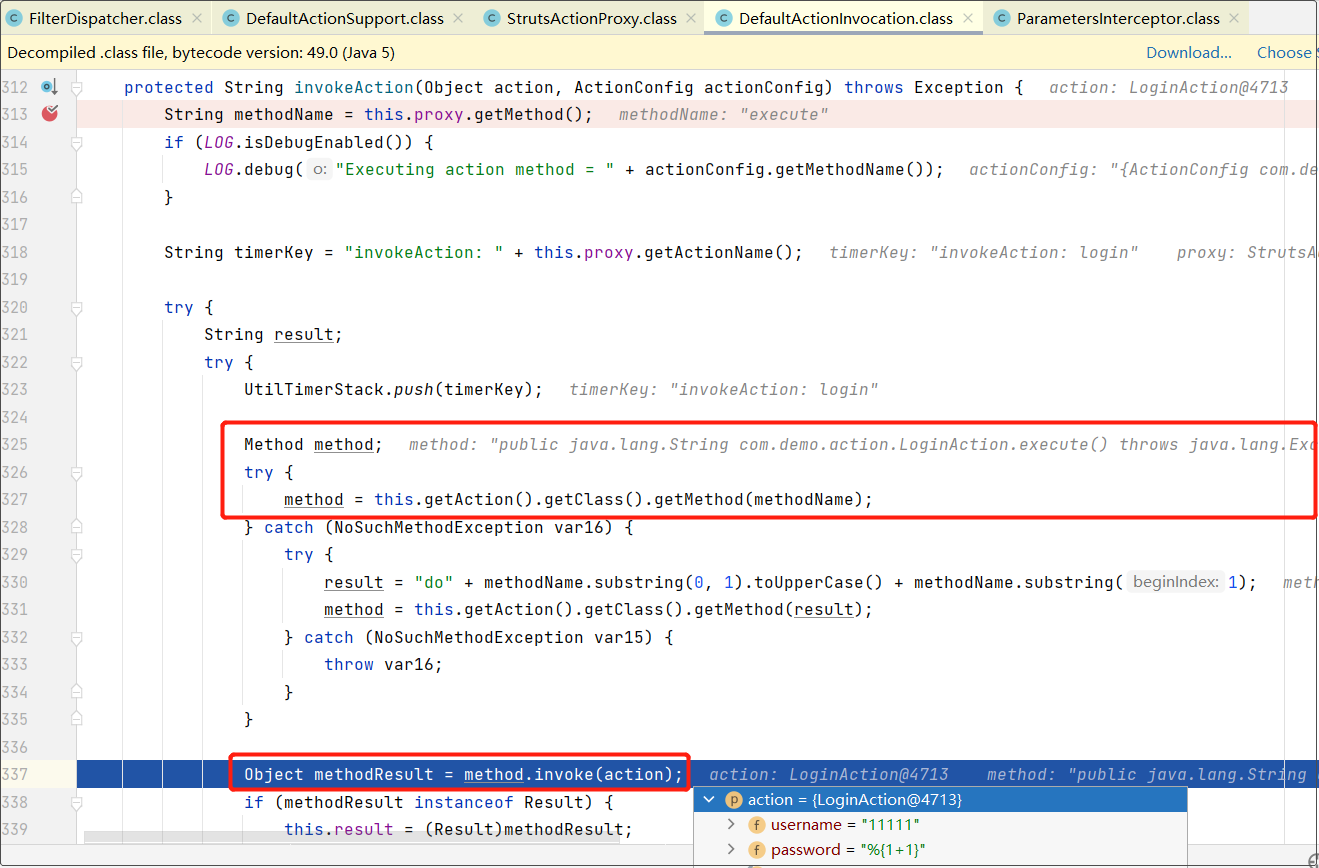The height and width of the screenshot is (868, 1319).
Task: Click 'String result;' declaration on line 321
Action: pos(273,335)
